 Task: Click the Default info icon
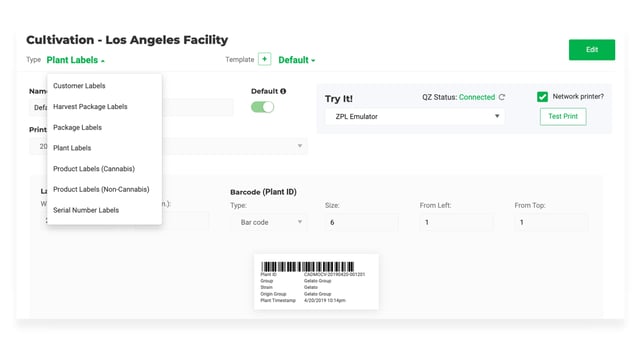click(283, 91)
